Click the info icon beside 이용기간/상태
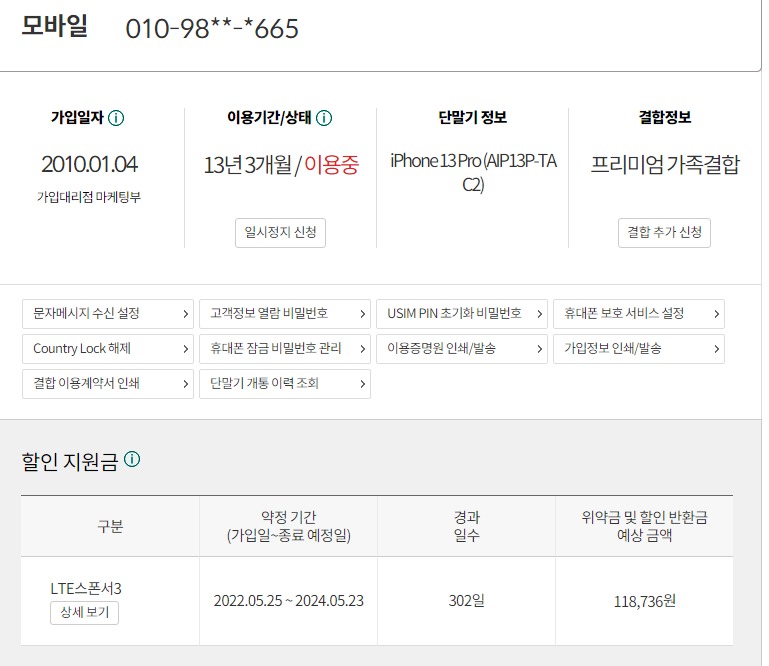 pos(324,118)
